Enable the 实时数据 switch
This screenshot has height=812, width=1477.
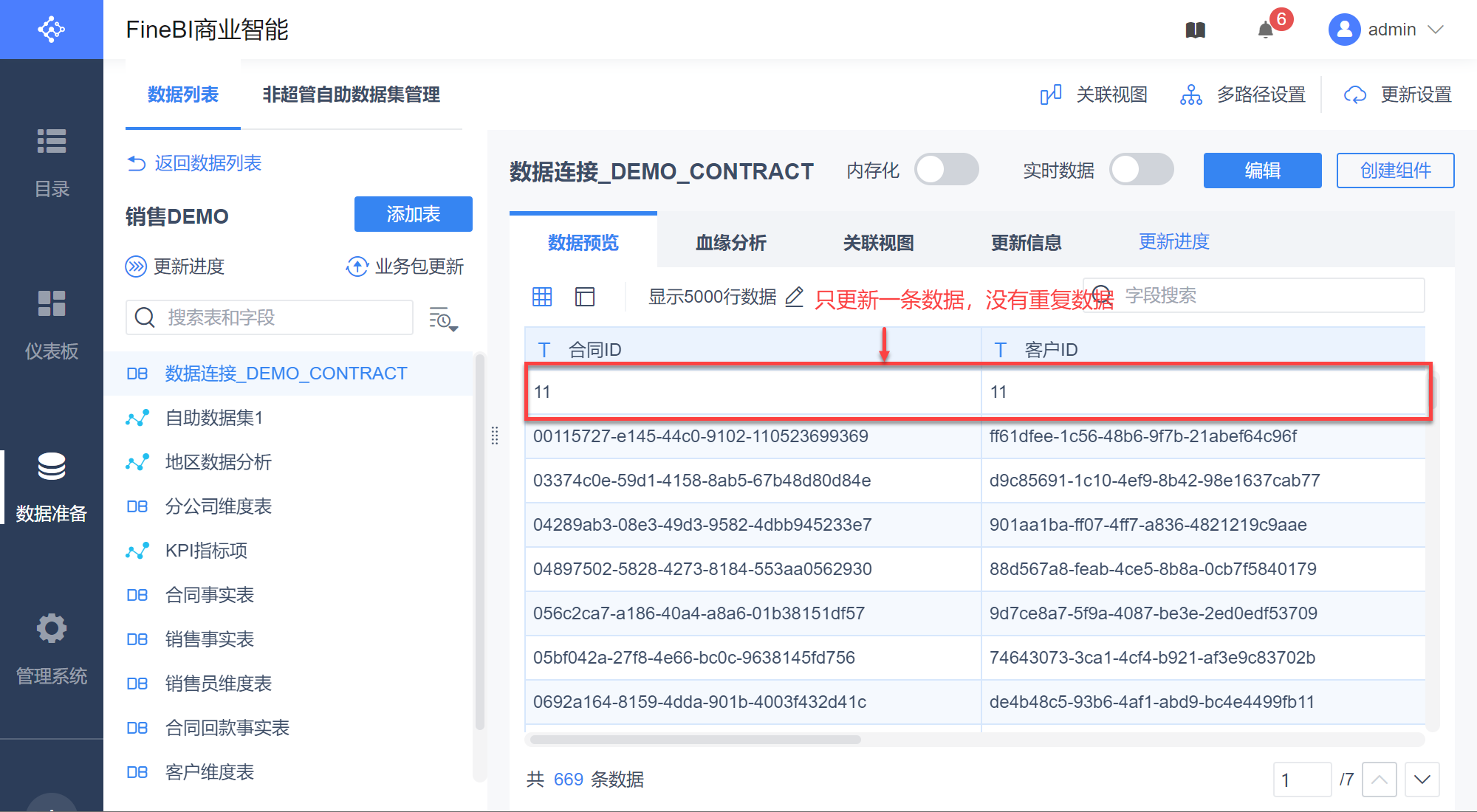click(x=1141, y=171)
